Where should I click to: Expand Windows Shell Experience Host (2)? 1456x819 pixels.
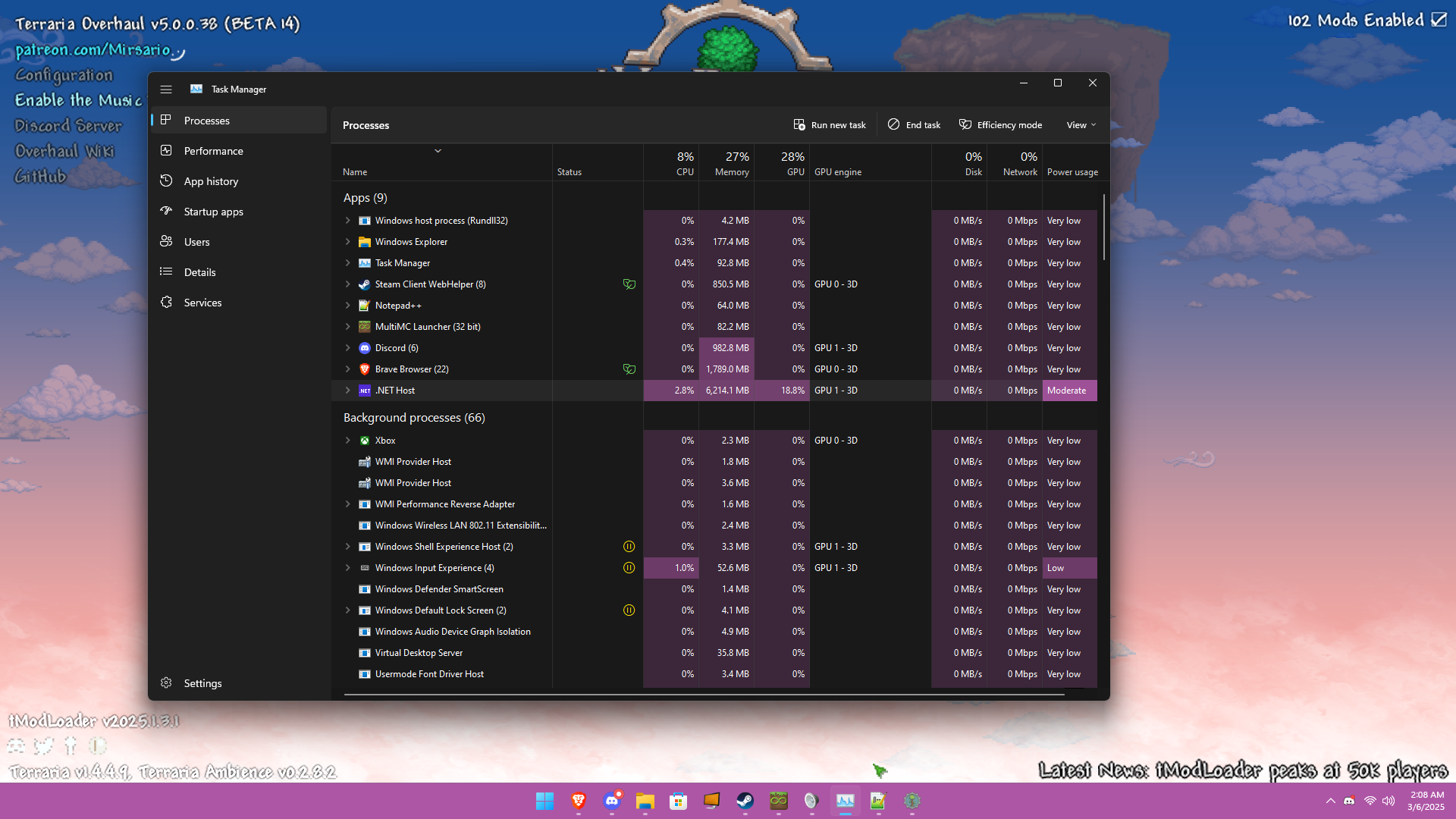pos(347,547)
